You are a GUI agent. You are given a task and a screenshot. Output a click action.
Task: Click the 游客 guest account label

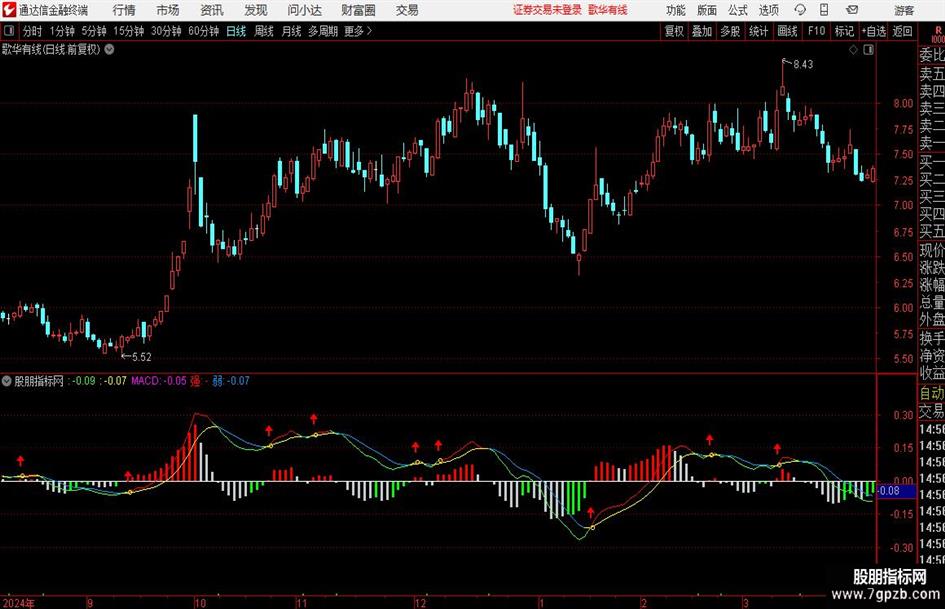pyautogui.click(x=904, y=10)
